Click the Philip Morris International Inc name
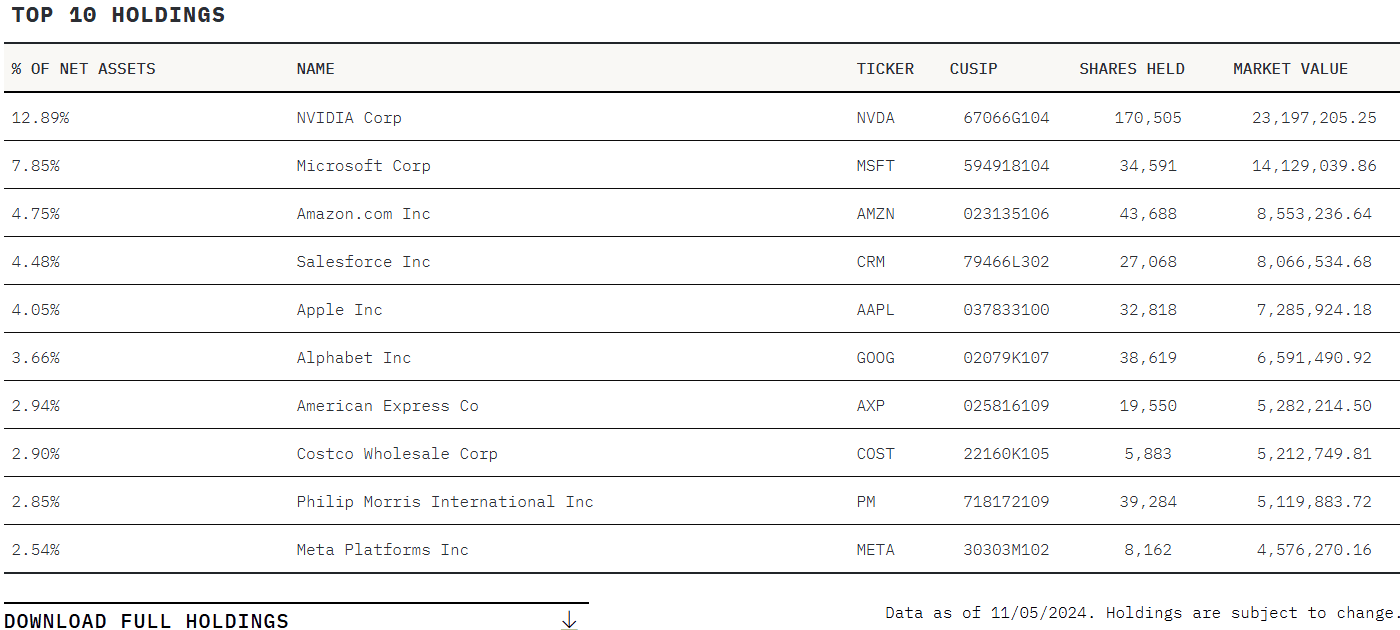The image size is (1400, 630). point(445,502)
